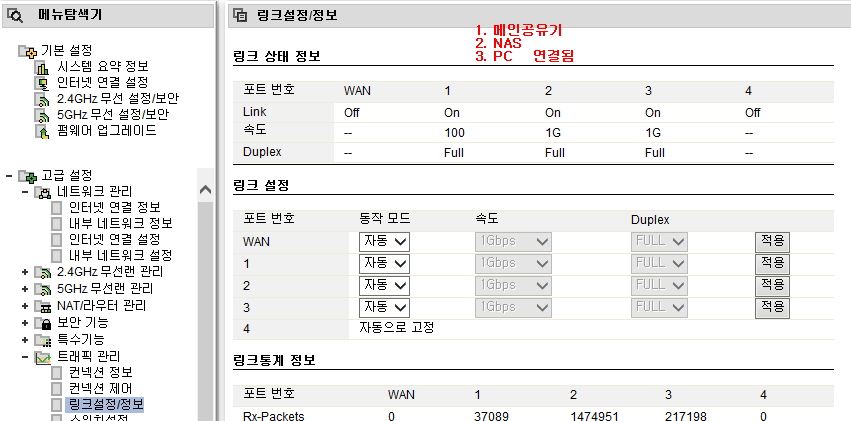Expand the 2.4GHz 무선랜 관리 node
Screen dimensions: 851x421
pos(25,272)
